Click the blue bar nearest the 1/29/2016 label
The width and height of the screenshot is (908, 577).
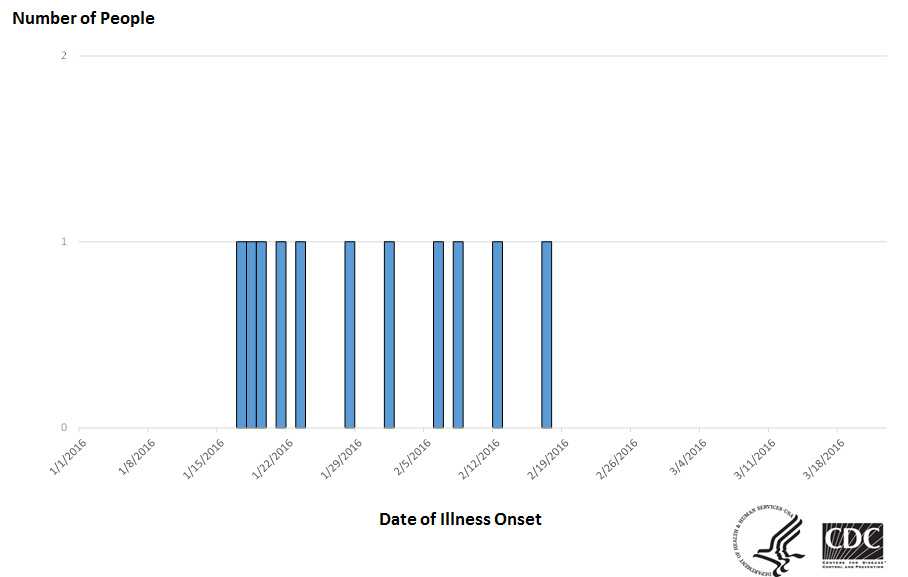click(x=349, y=334)
